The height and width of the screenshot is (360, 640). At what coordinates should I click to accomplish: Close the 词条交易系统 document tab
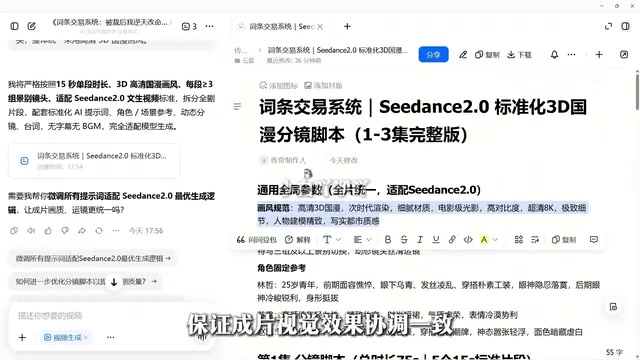pyautogui.click(x=320, y=27)
